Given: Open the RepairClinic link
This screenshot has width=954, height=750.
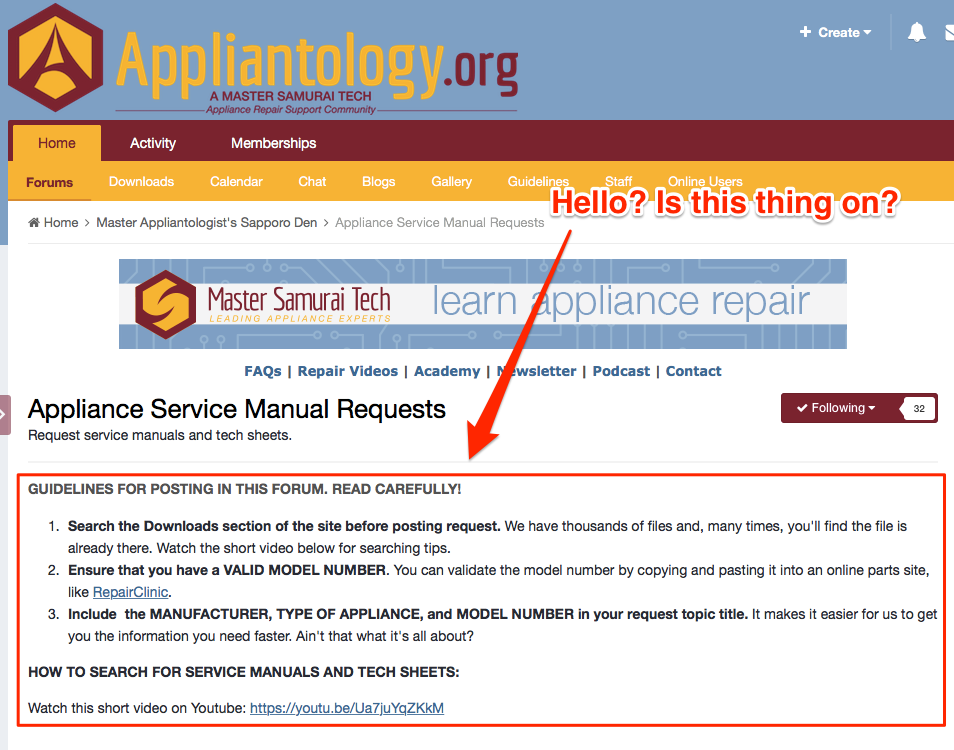Looking at the screenshot, I should pyautogui.click(x=131, y=592).
